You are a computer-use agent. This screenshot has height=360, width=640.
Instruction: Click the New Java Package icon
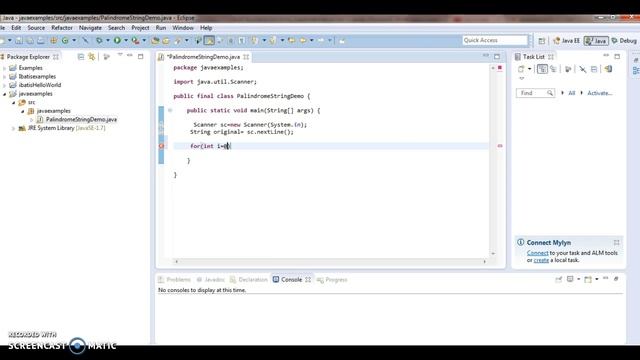coord(53,40)
